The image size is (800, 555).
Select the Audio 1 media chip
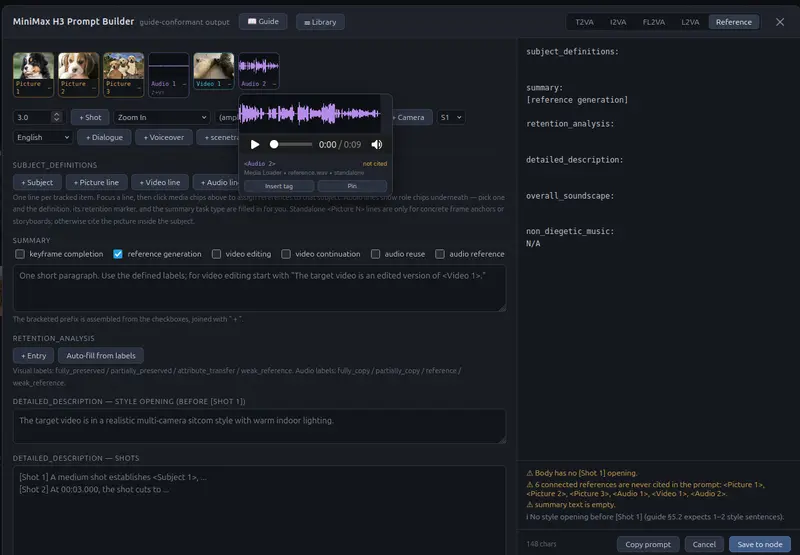pos(168,74)
